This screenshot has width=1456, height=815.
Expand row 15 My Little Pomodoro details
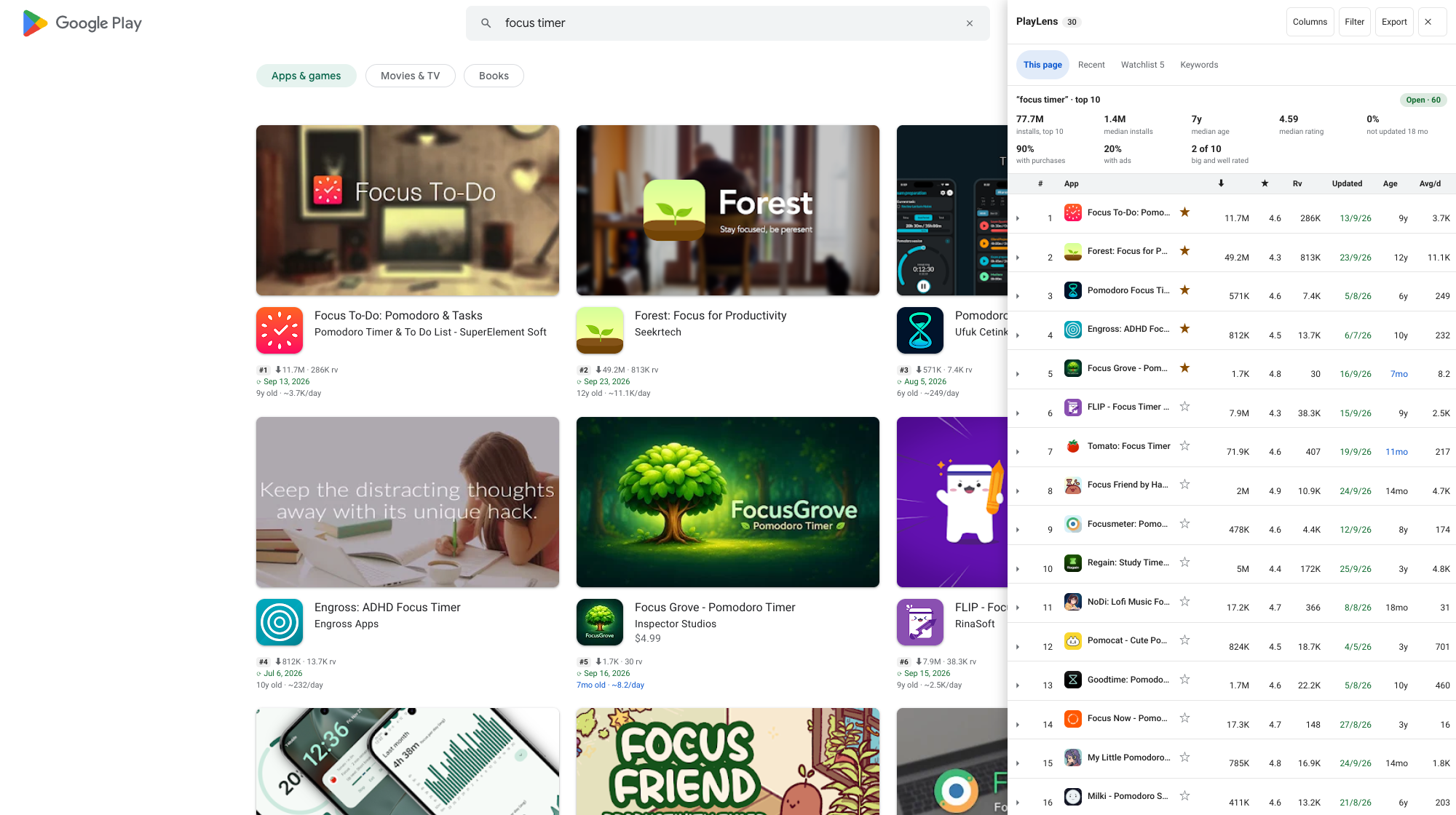1018,763
